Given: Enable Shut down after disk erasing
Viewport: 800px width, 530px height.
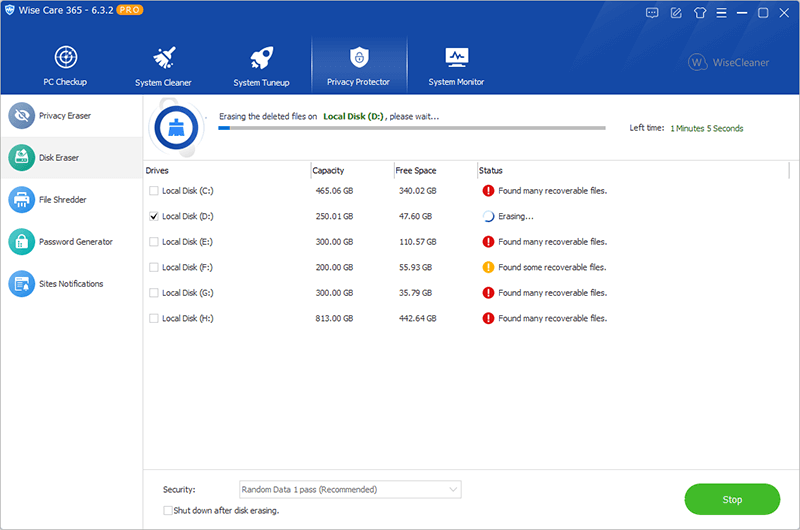Looking at the screenshot, I should click(167, 510).
